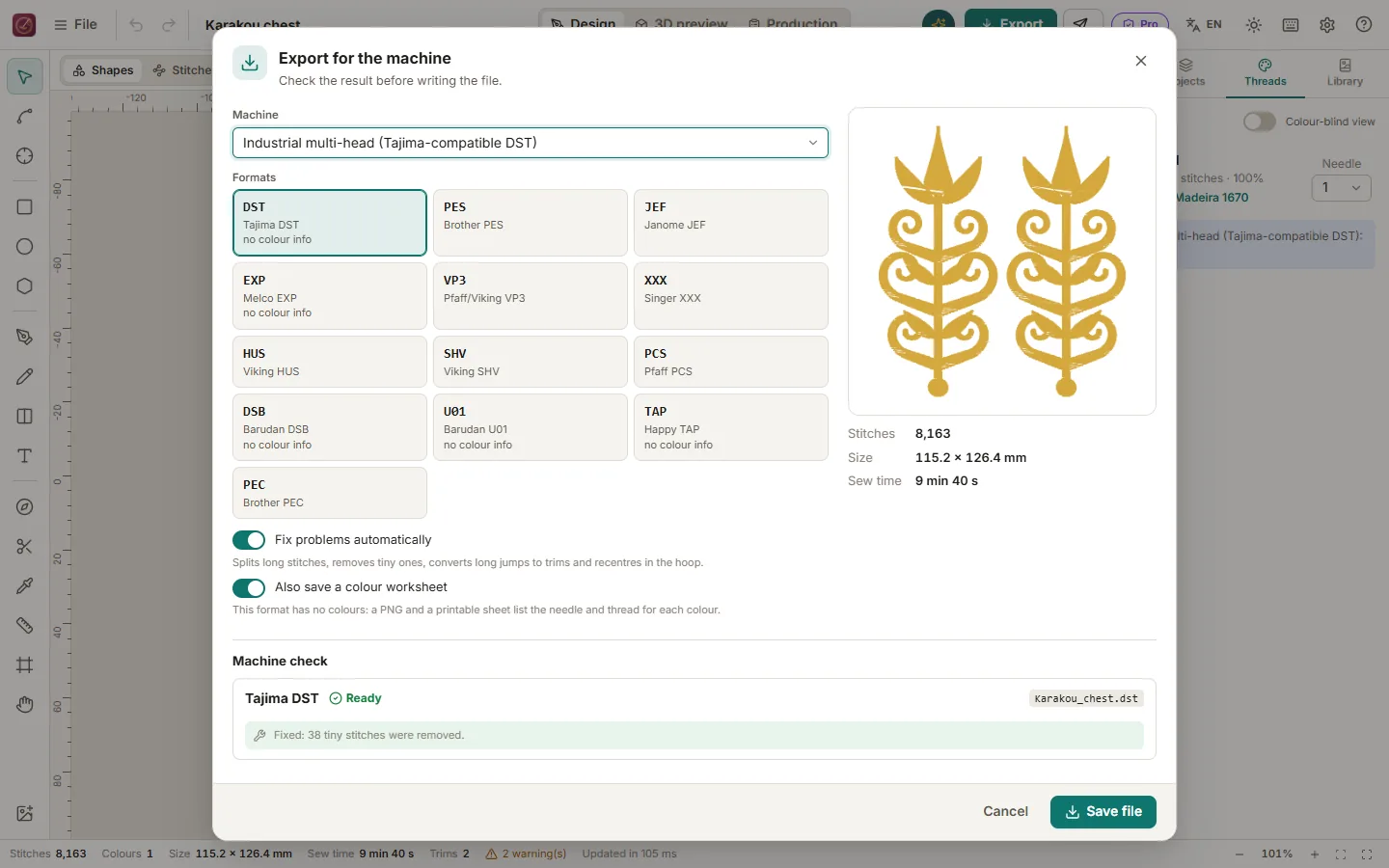Select the arrow selection tool
Viewport: 1389px width, 868px height.
tap(25, 76)
